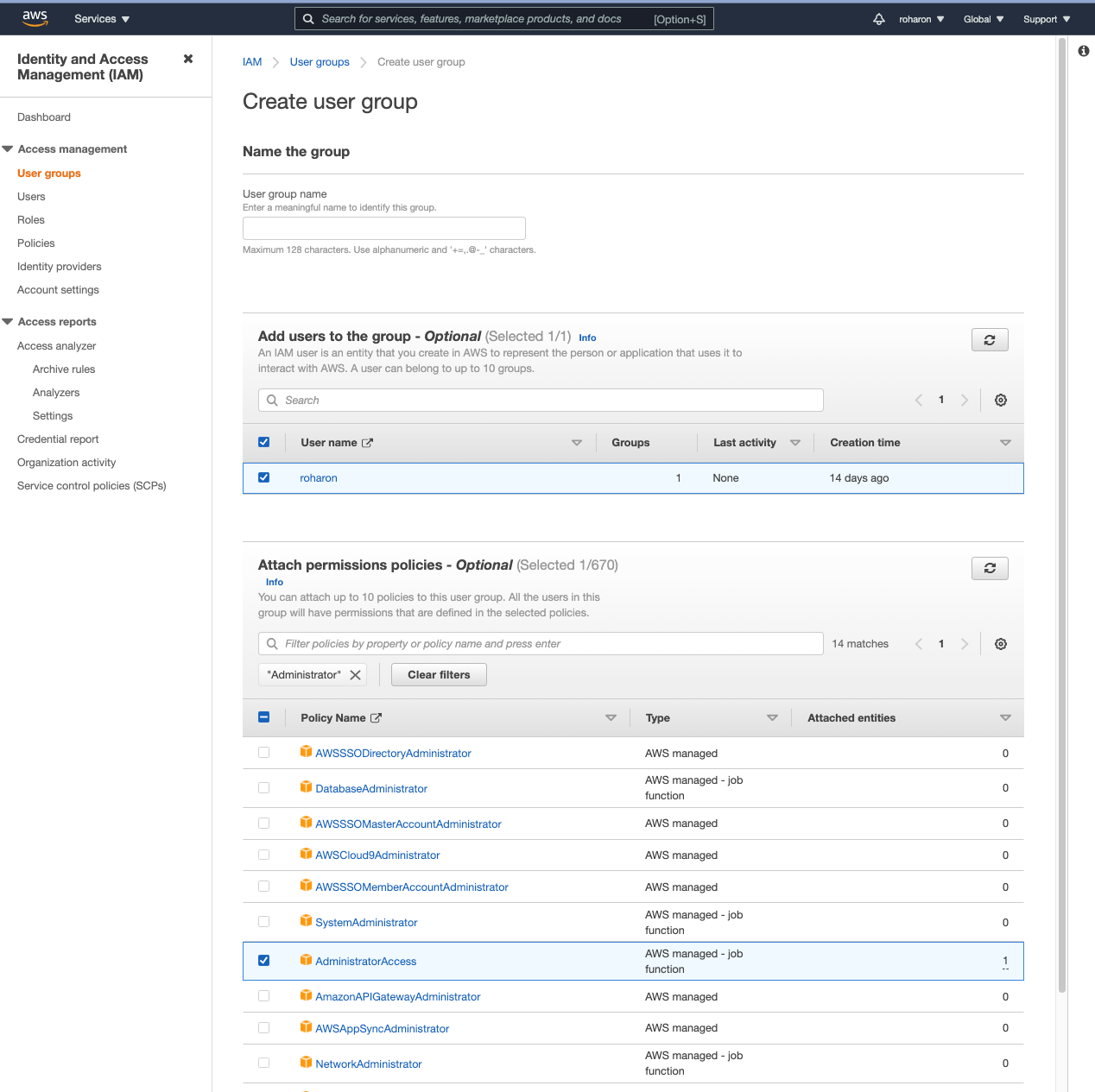The height and width of the screenshot is (1092, 1095).
Task: Open policies table settings gear icon
Action: 1001,644
